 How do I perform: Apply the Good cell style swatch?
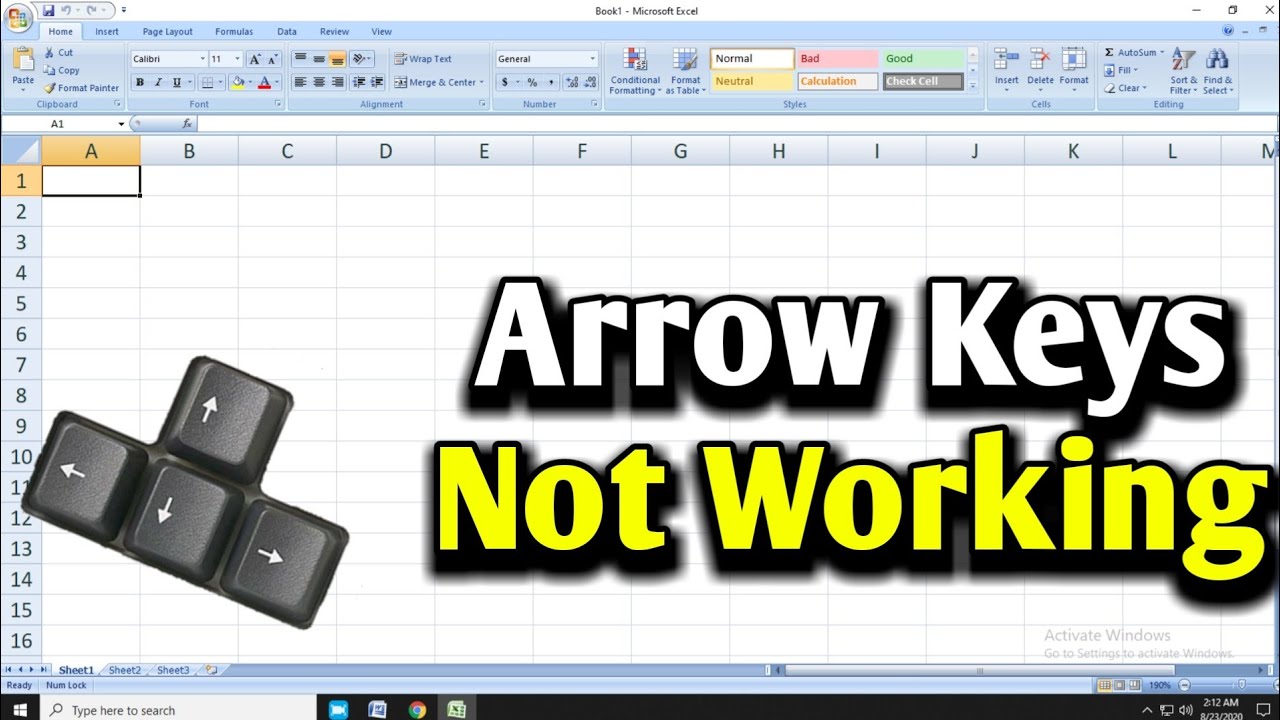click(923, 59)
